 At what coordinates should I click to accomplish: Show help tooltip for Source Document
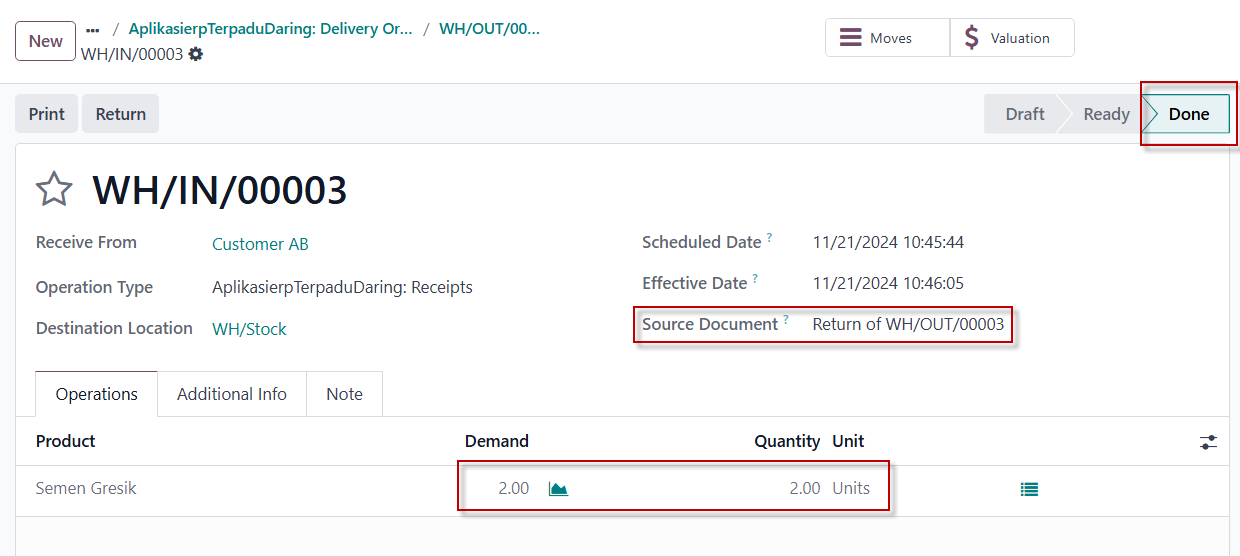click(786, 320)
